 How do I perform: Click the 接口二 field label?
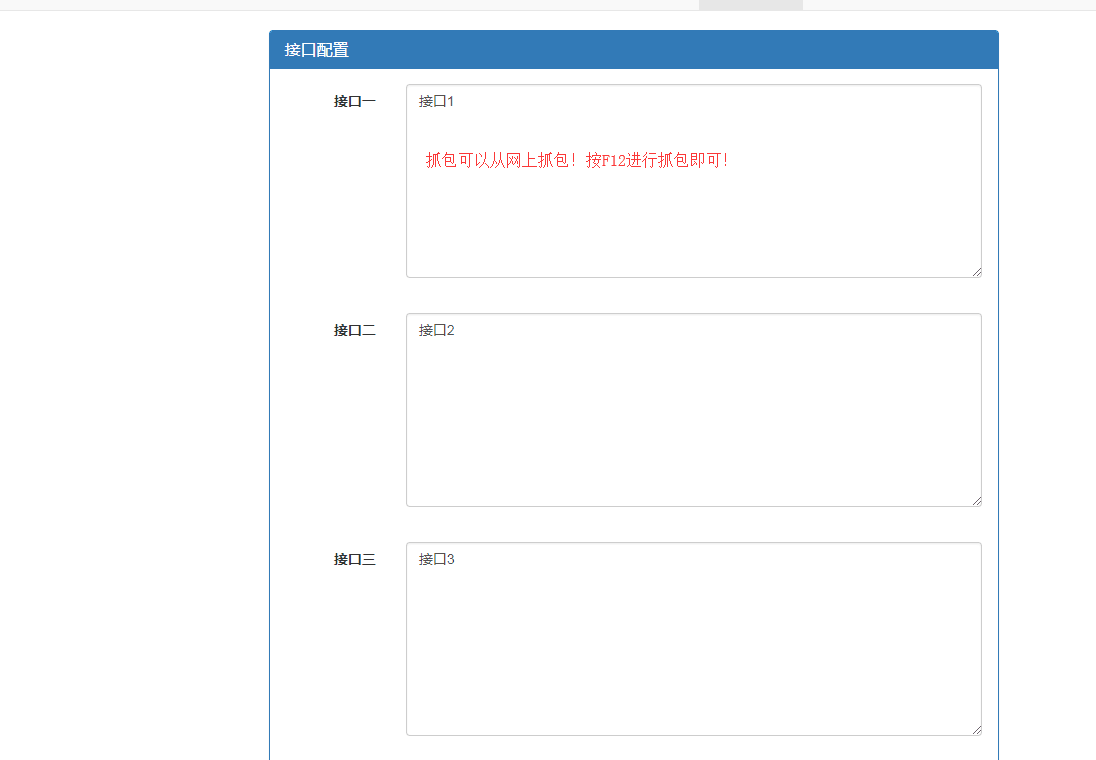click(x=354, y=330)
